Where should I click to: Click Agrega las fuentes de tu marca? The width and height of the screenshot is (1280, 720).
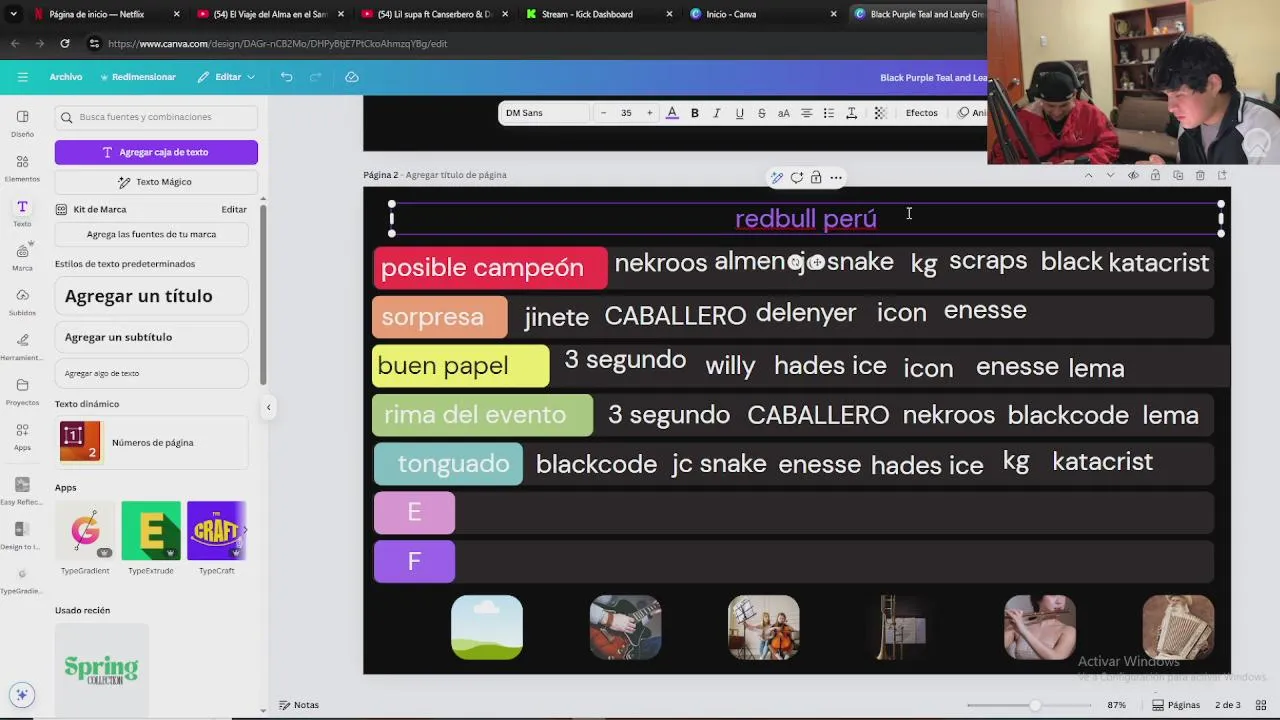point(151,234)
